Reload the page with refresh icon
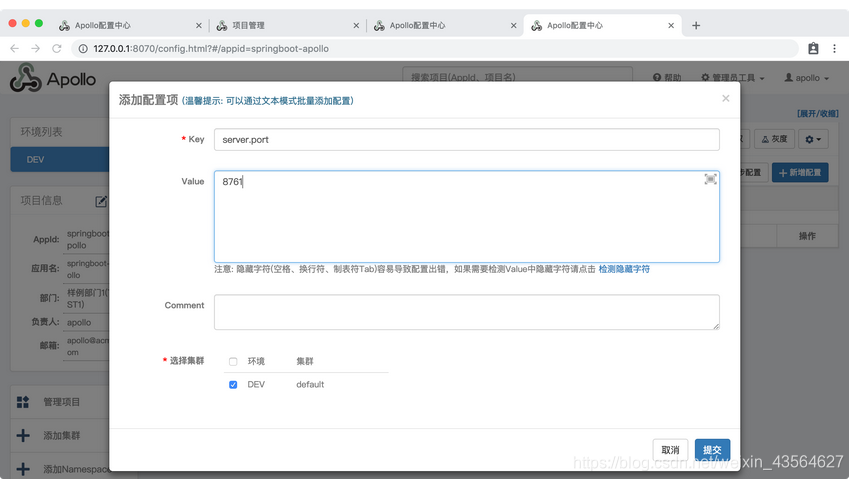854x481 pixels. pos(57,48)
